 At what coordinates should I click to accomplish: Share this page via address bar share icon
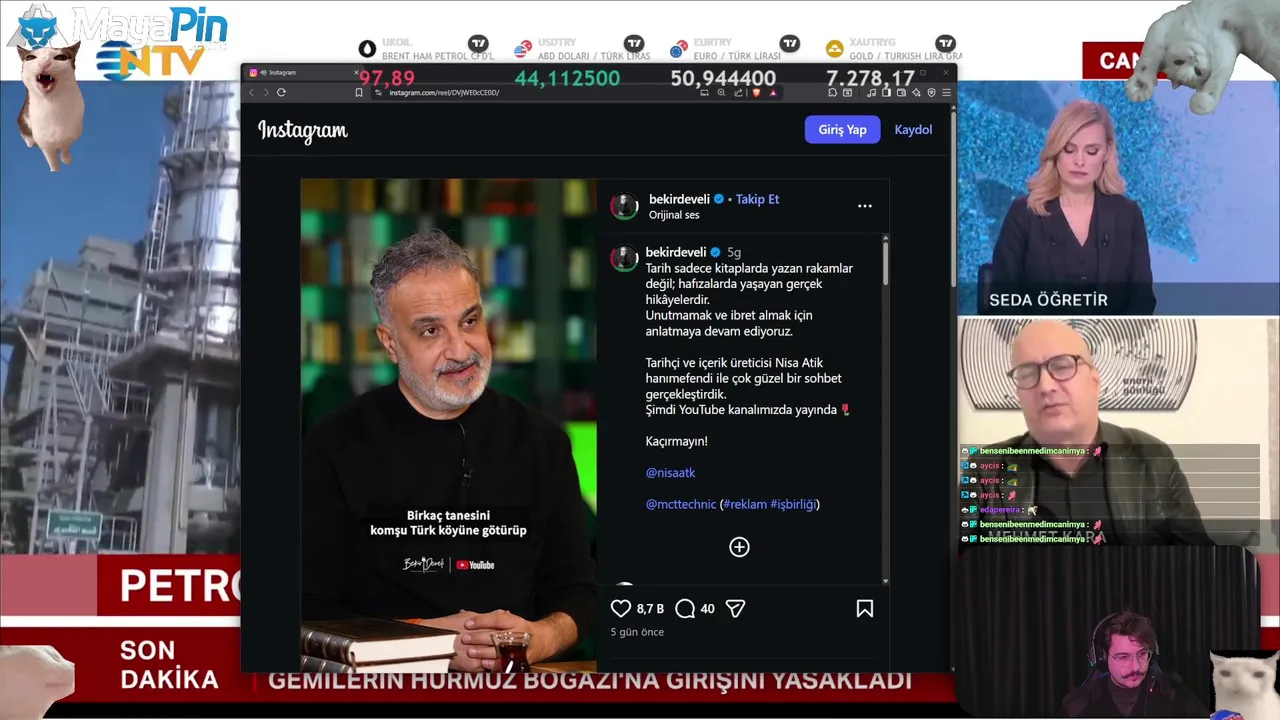[738, 92]
